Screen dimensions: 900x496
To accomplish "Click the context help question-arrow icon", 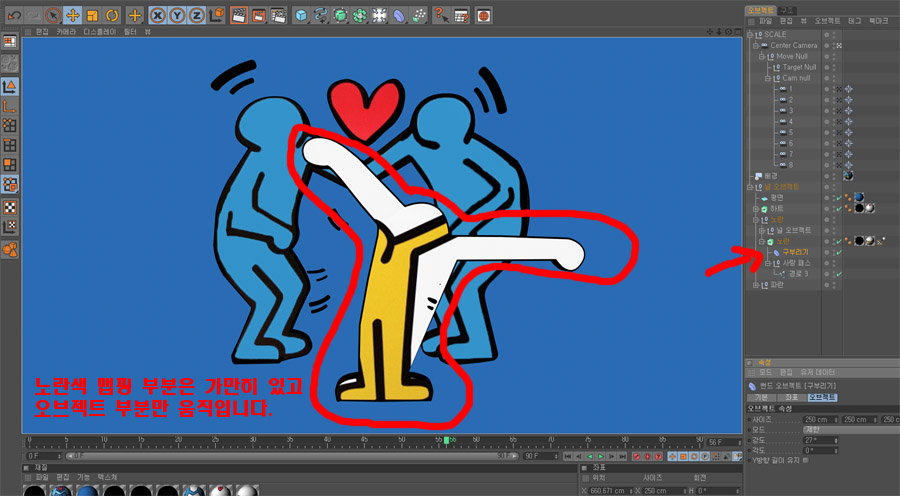I will click(x=441, y=16).
